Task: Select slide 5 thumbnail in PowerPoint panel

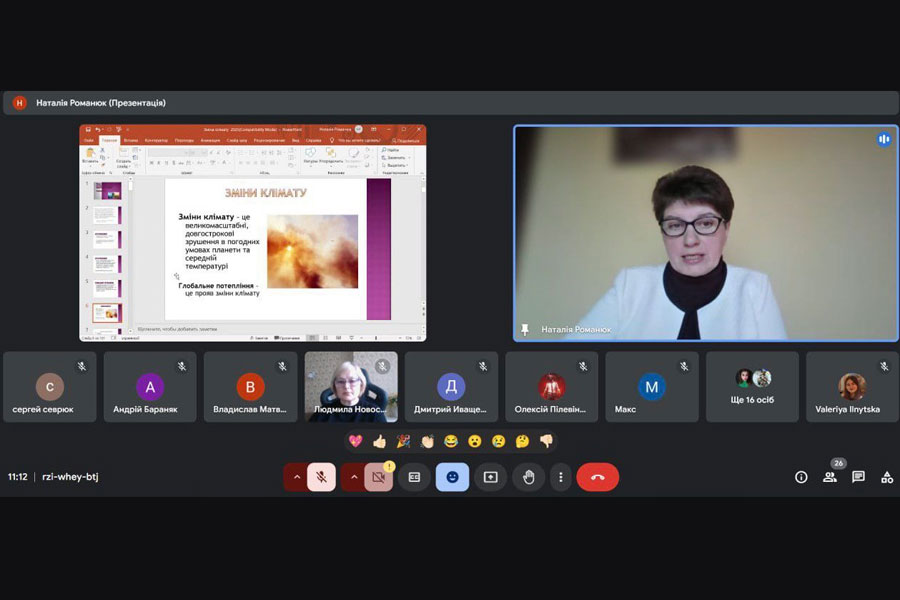Action: click(107, 289)
